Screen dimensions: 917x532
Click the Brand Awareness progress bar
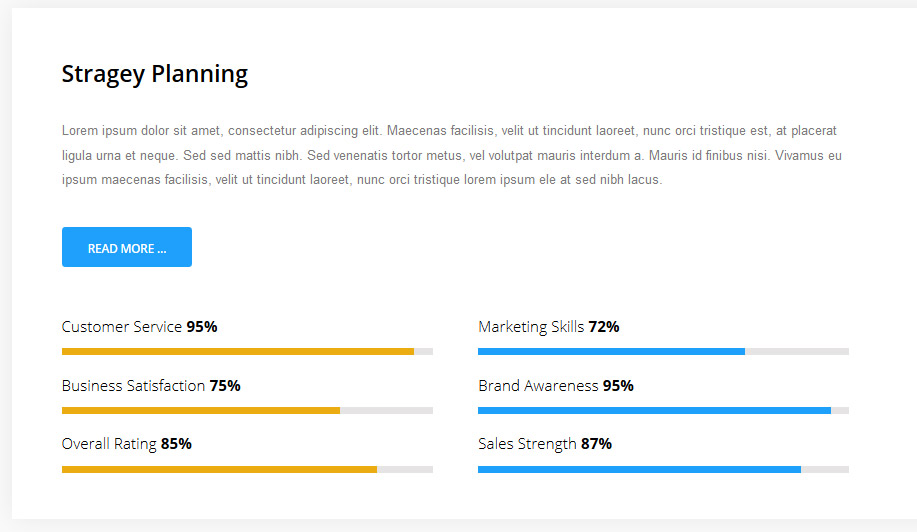tap(663, 410)
